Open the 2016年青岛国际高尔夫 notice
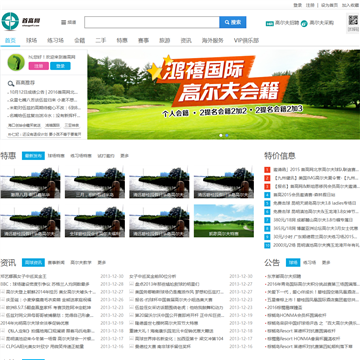The image size is (360, 360). 313,284
